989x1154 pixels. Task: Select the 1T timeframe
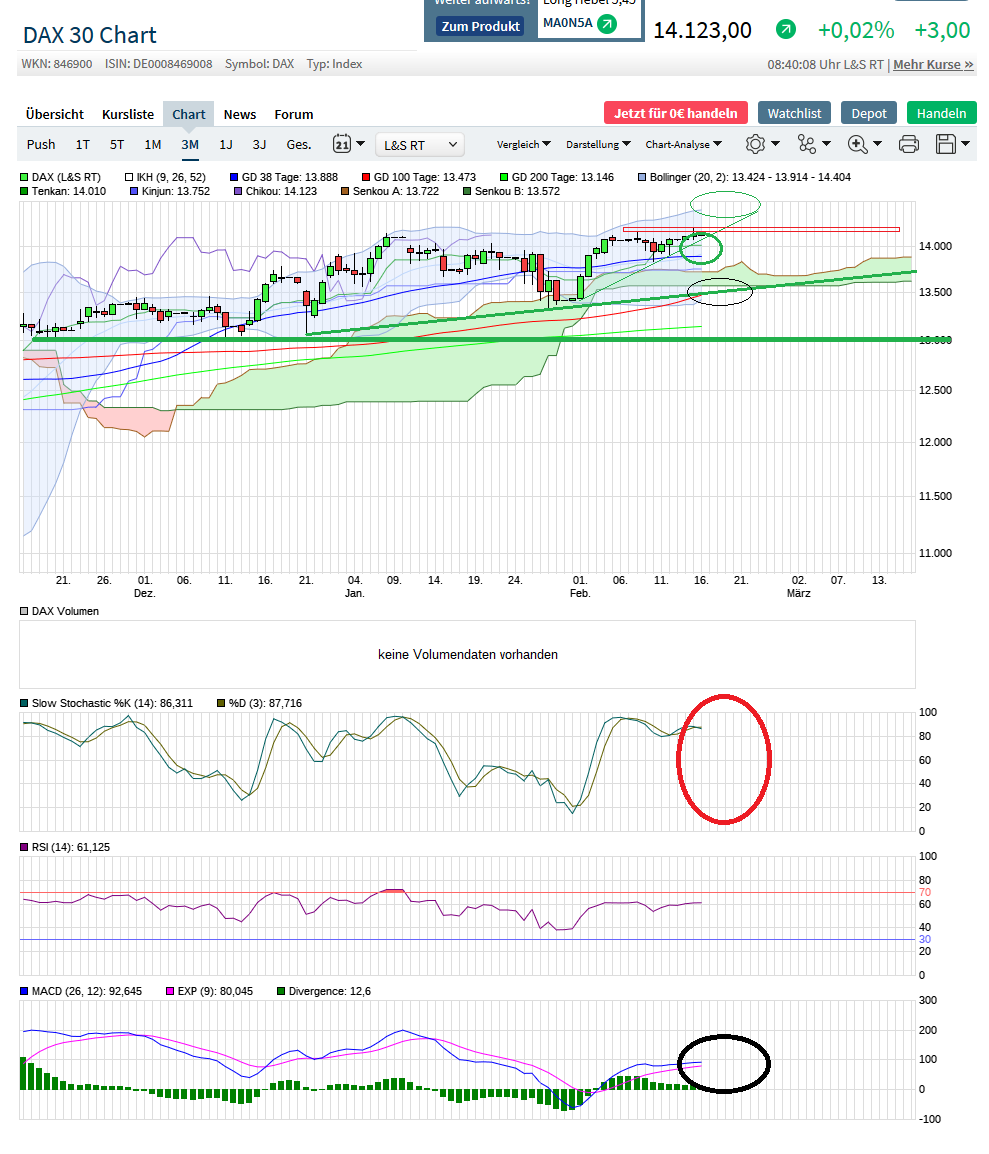82,144
